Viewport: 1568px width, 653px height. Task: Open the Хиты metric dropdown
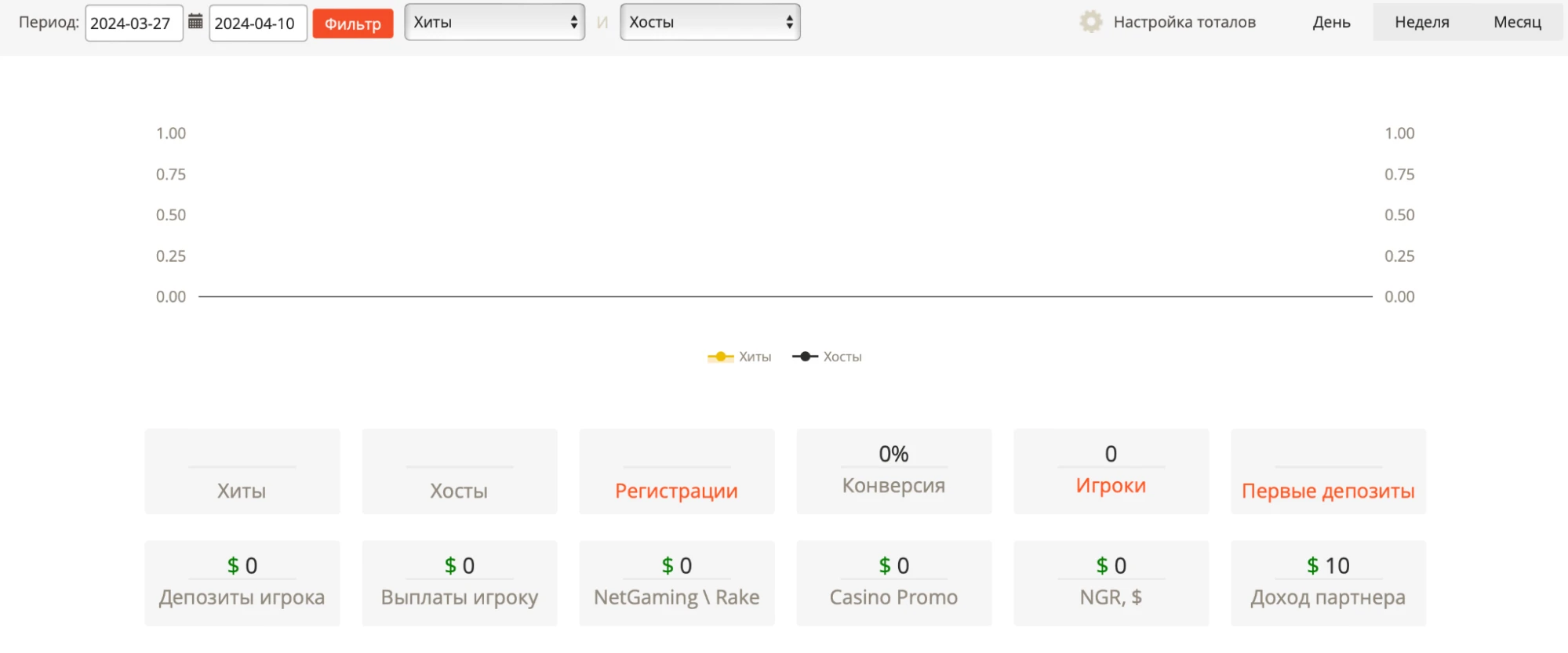(495, 22)
